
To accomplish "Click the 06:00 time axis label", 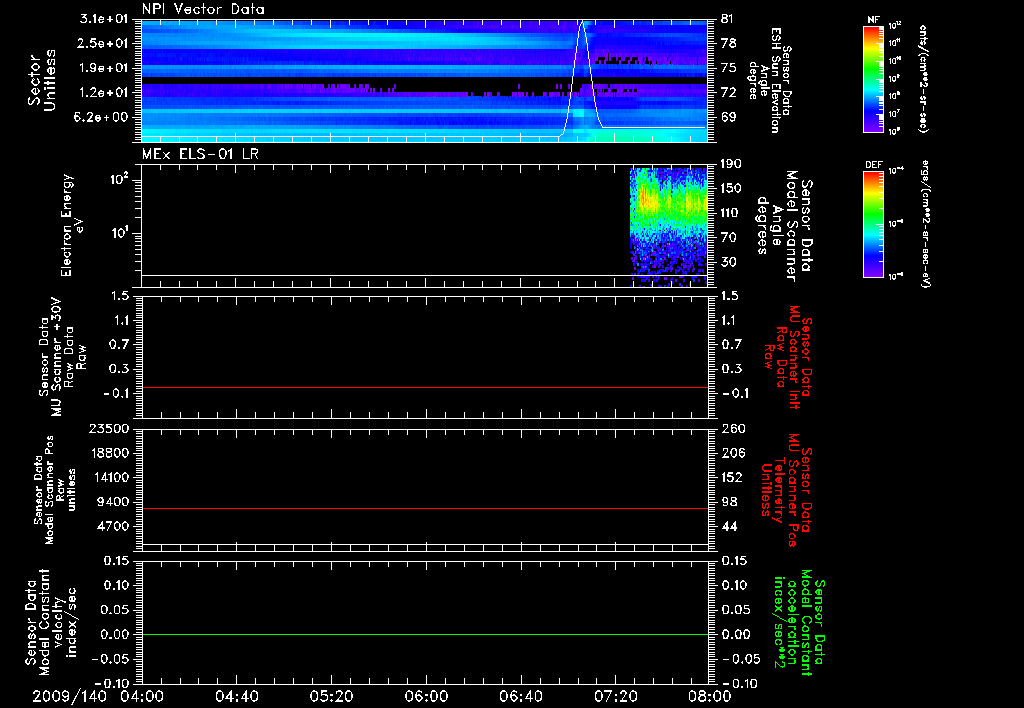I will click(x=425, y=696).
